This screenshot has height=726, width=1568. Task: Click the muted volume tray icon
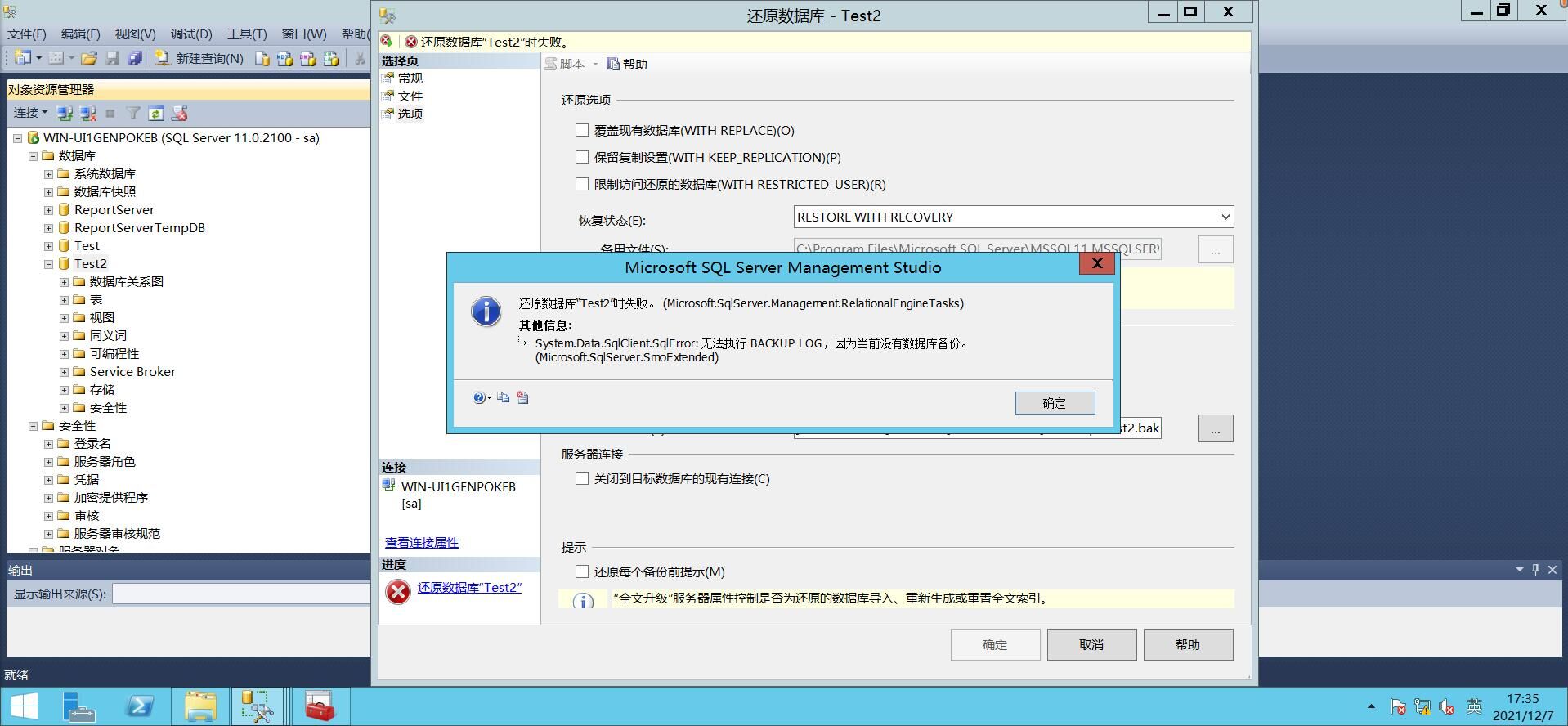tap(1447, 706)
